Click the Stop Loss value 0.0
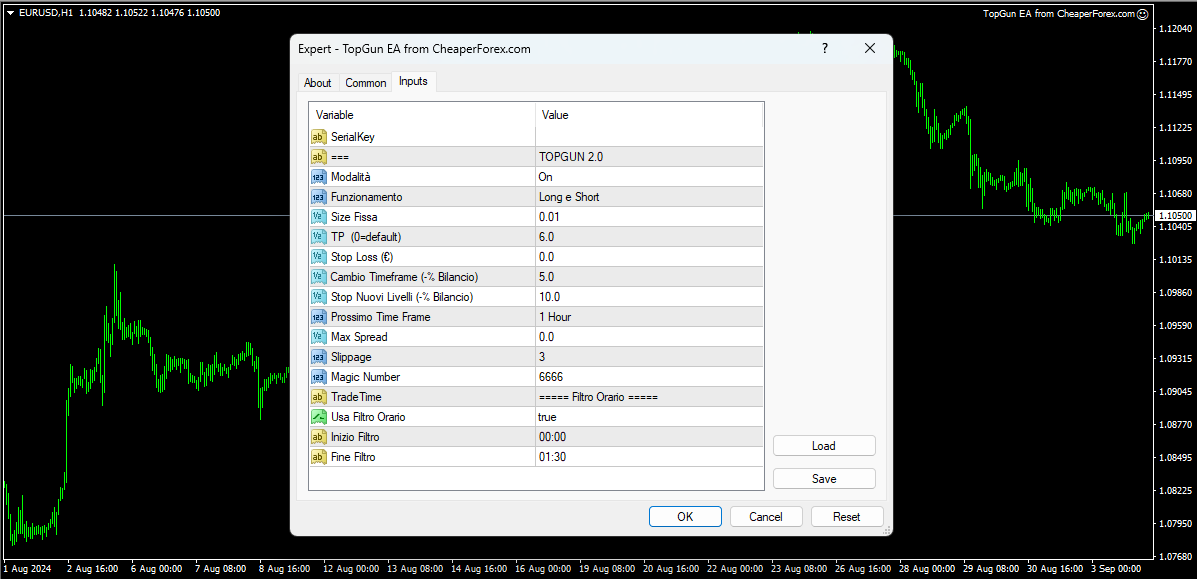The image size is (1197, 579). [649, 257]
